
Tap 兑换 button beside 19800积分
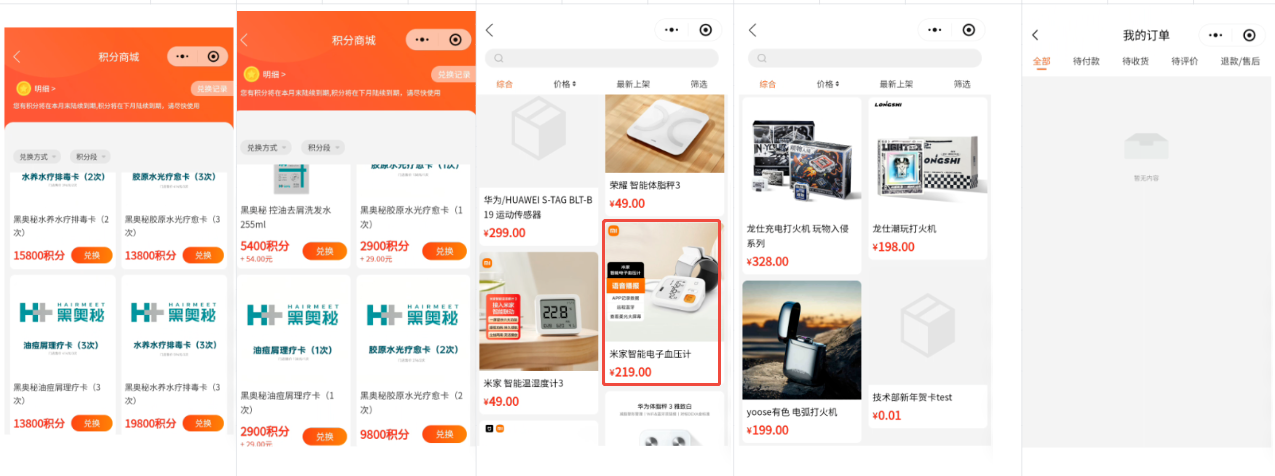coord(203,423)
